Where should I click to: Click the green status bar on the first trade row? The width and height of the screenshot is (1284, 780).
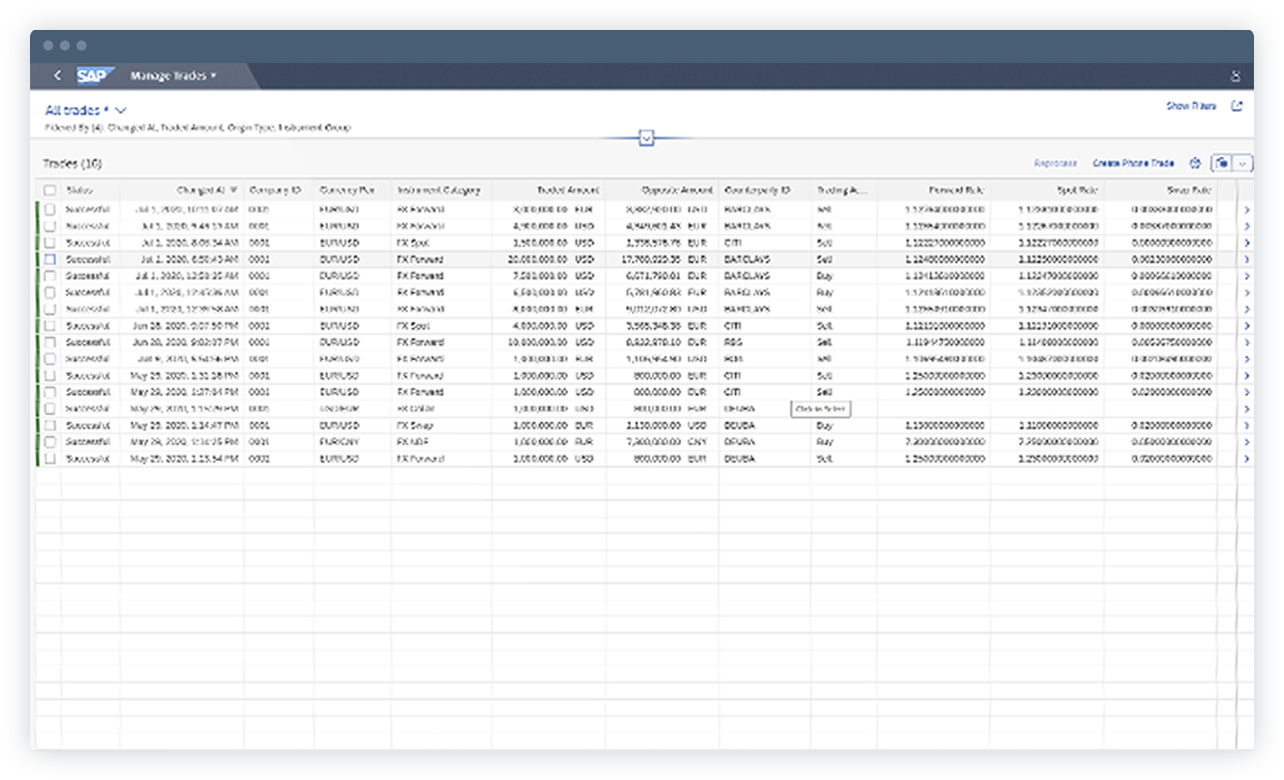35,208
